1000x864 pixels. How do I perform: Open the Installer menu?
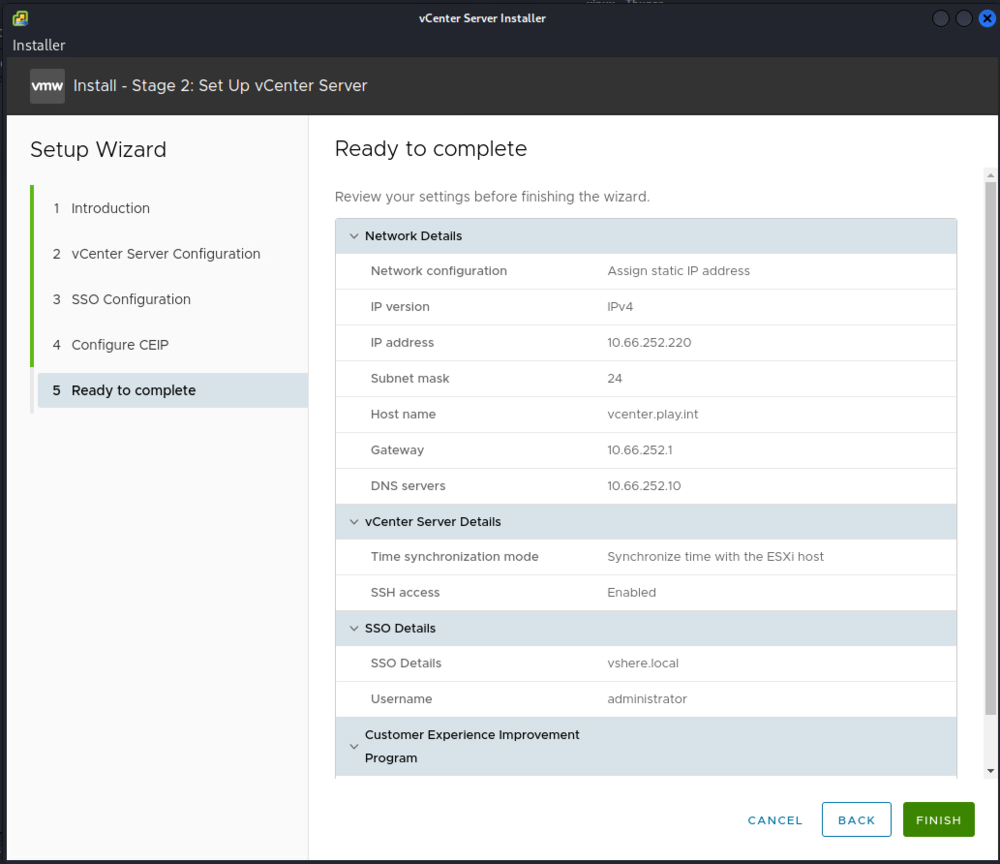coord(39,45)
